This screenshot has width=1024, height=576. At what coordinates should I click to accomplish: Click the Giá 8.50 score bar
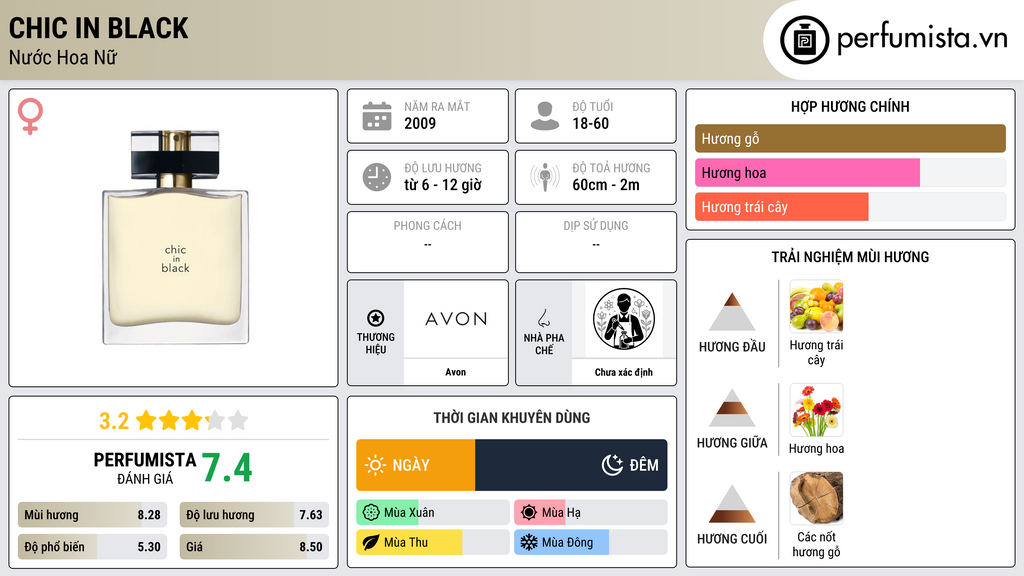click(x=254, y=547)
